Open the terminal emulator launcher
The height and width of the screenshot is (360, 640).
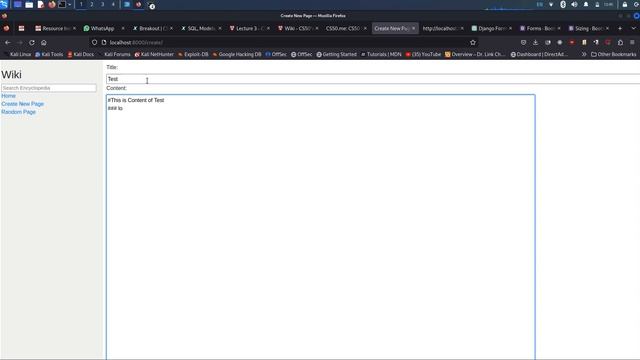62,4
